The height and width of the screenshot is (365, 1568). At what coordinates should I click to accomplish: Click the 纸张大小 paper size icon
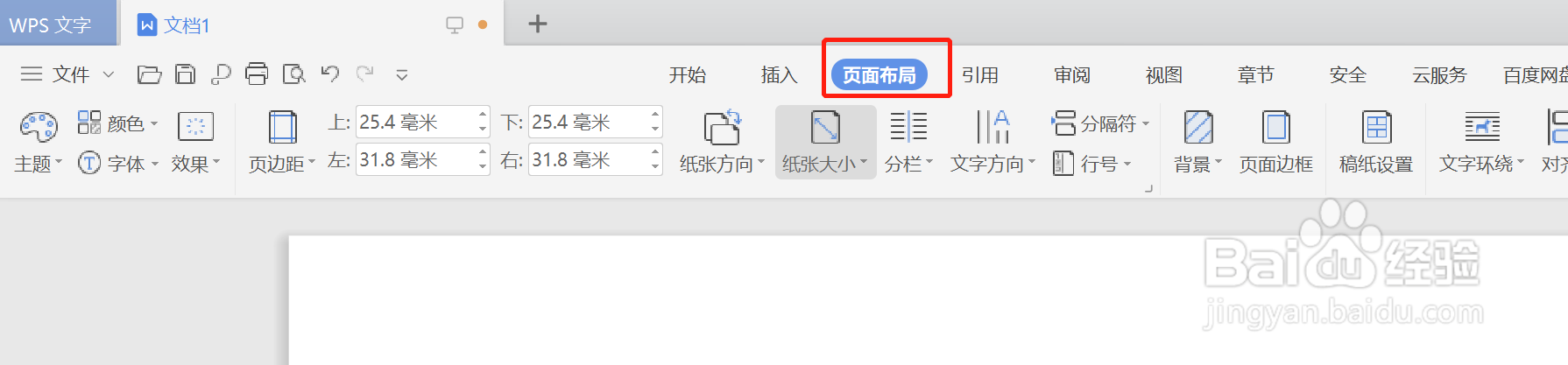click(825, 127)
